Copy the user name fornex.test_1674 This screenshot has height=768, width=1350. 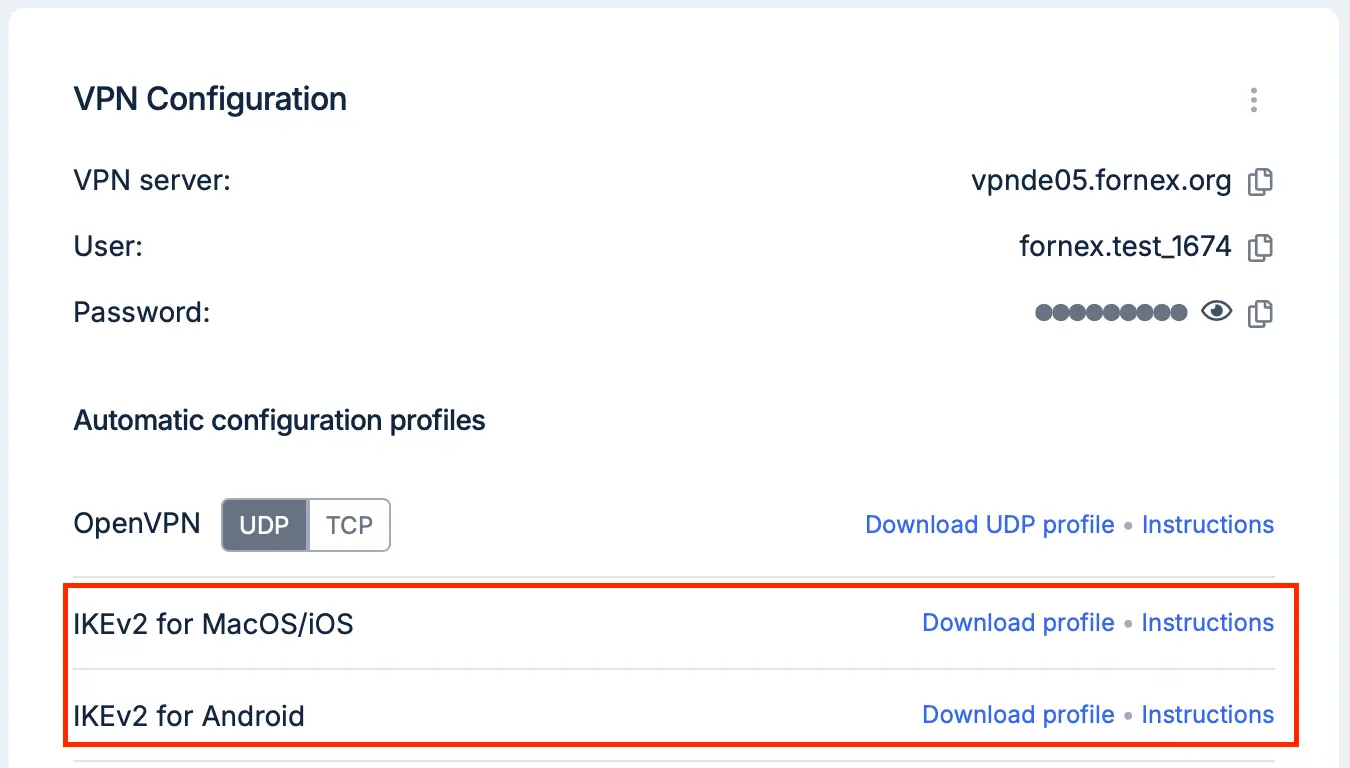click(x=1261, y=247)
